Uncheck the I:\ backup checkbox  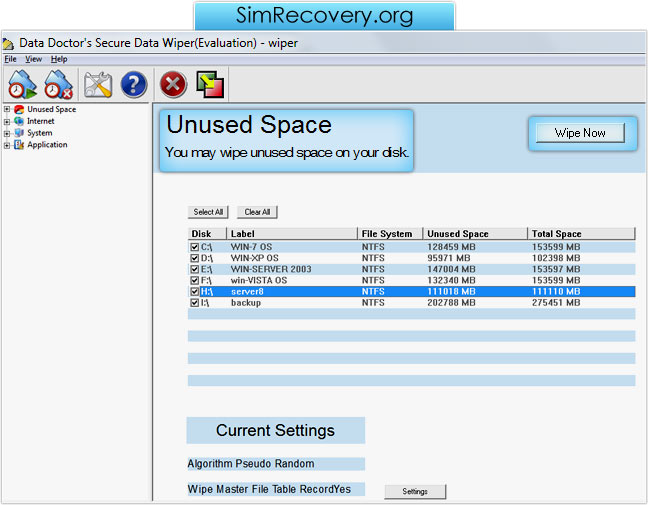pyautogui.click(x=195, y=303)
